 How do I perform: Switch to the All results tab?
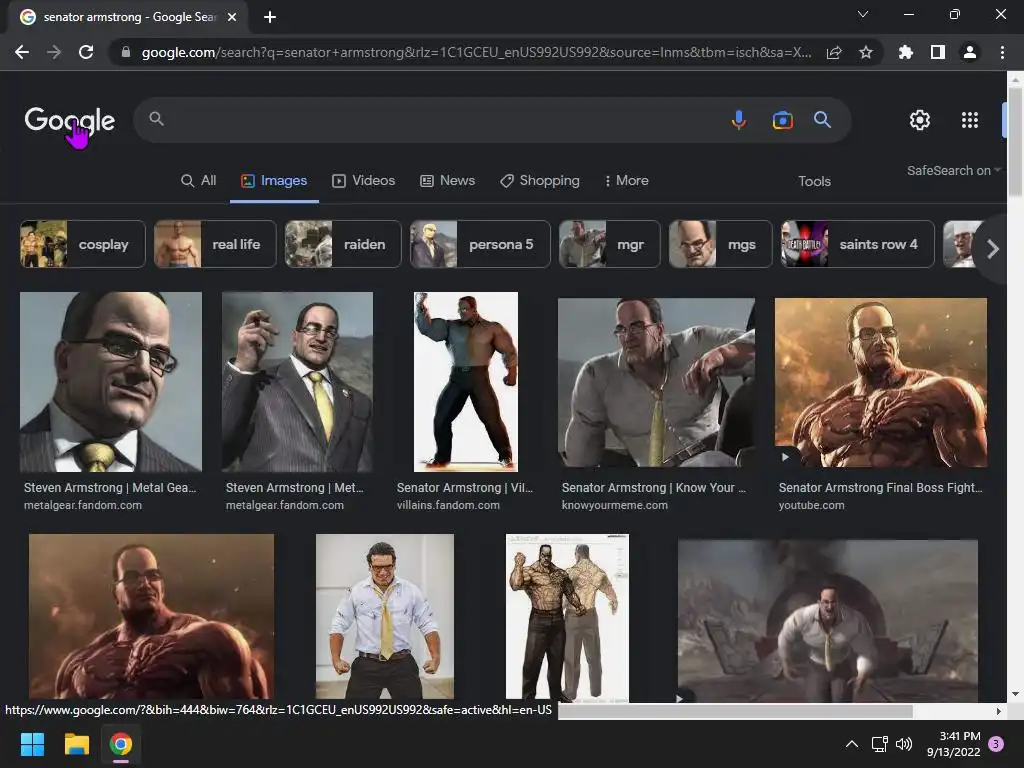[199, 181]
